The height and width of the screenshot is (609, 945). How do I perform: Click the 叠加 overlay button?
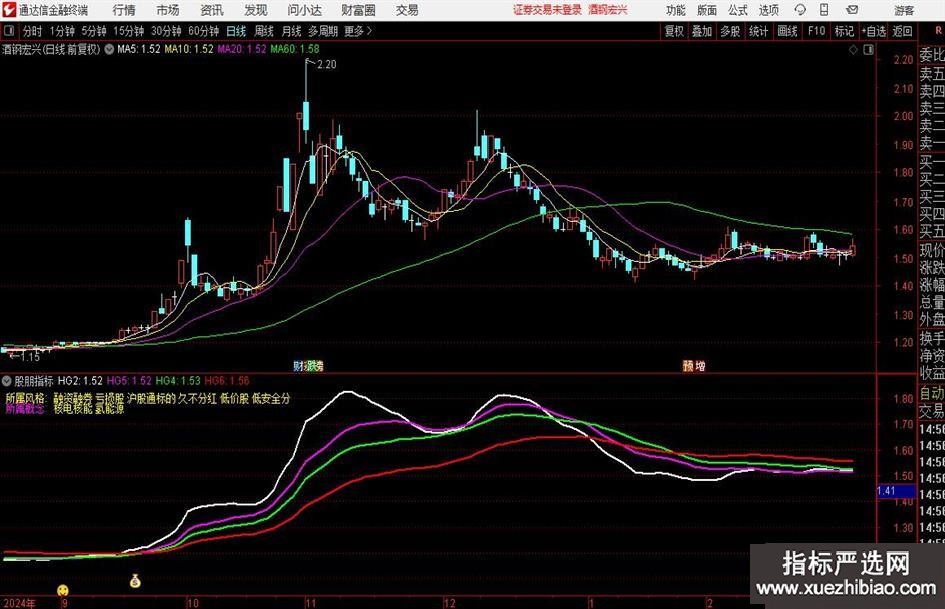(x=702, y=31)
